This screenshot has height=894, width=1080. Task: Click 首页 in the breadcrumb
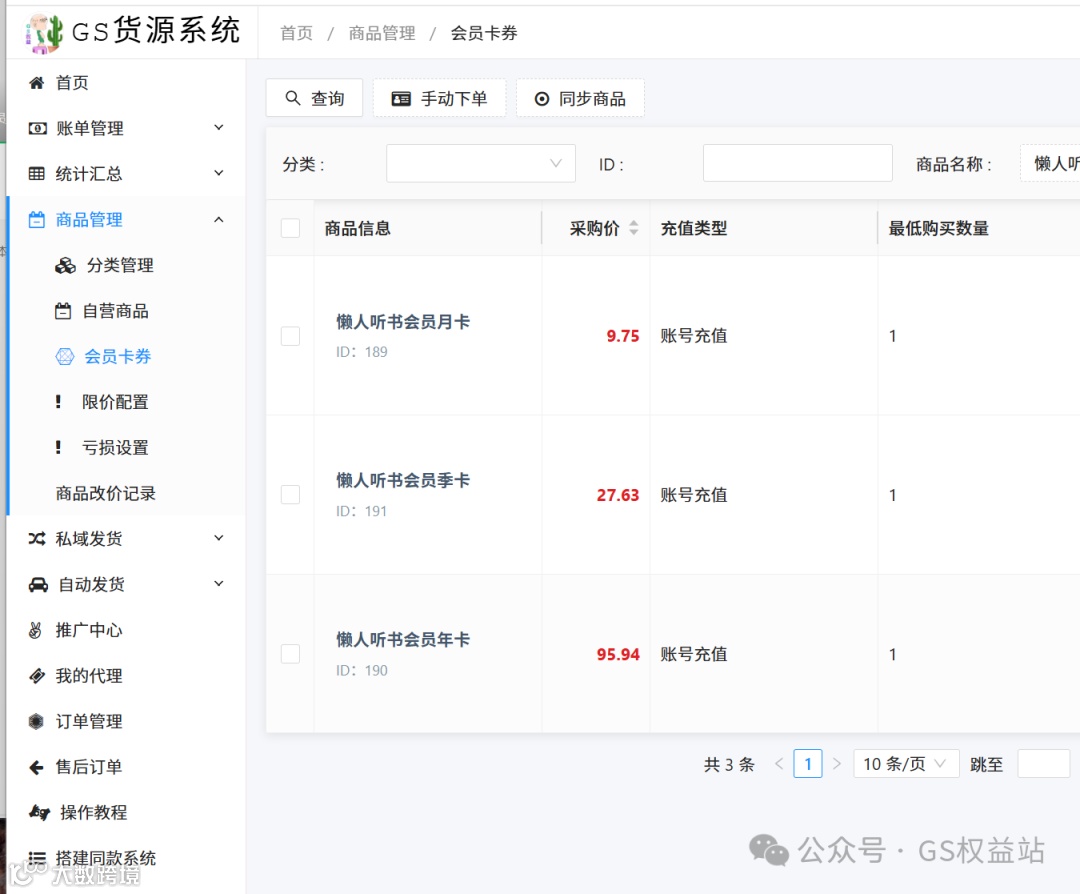(x=296, y=33)
